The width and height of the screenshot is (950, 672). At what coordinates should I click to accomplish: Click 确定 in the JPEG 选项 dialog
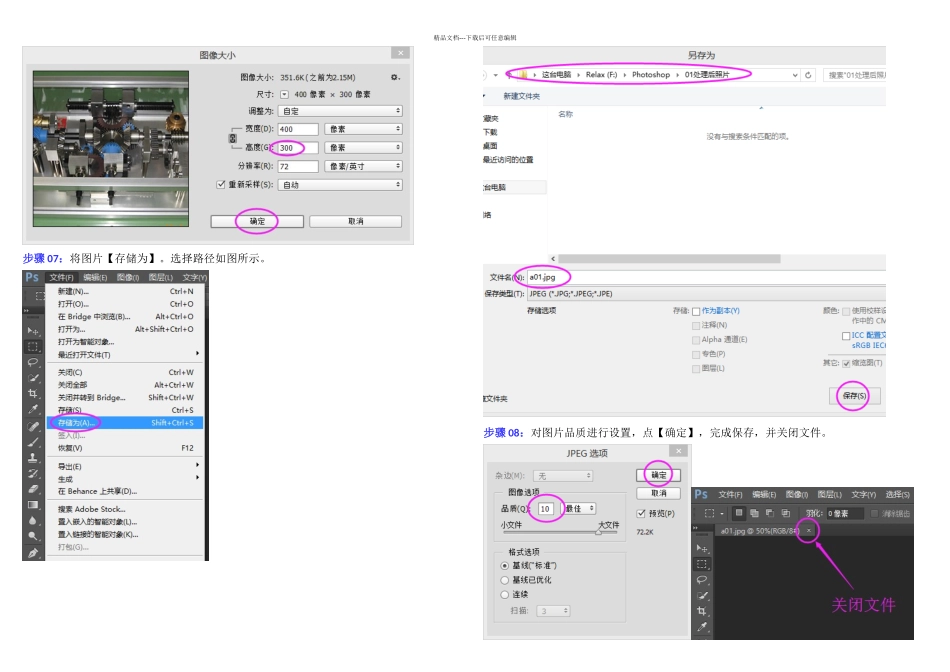(x=659, y=475)
